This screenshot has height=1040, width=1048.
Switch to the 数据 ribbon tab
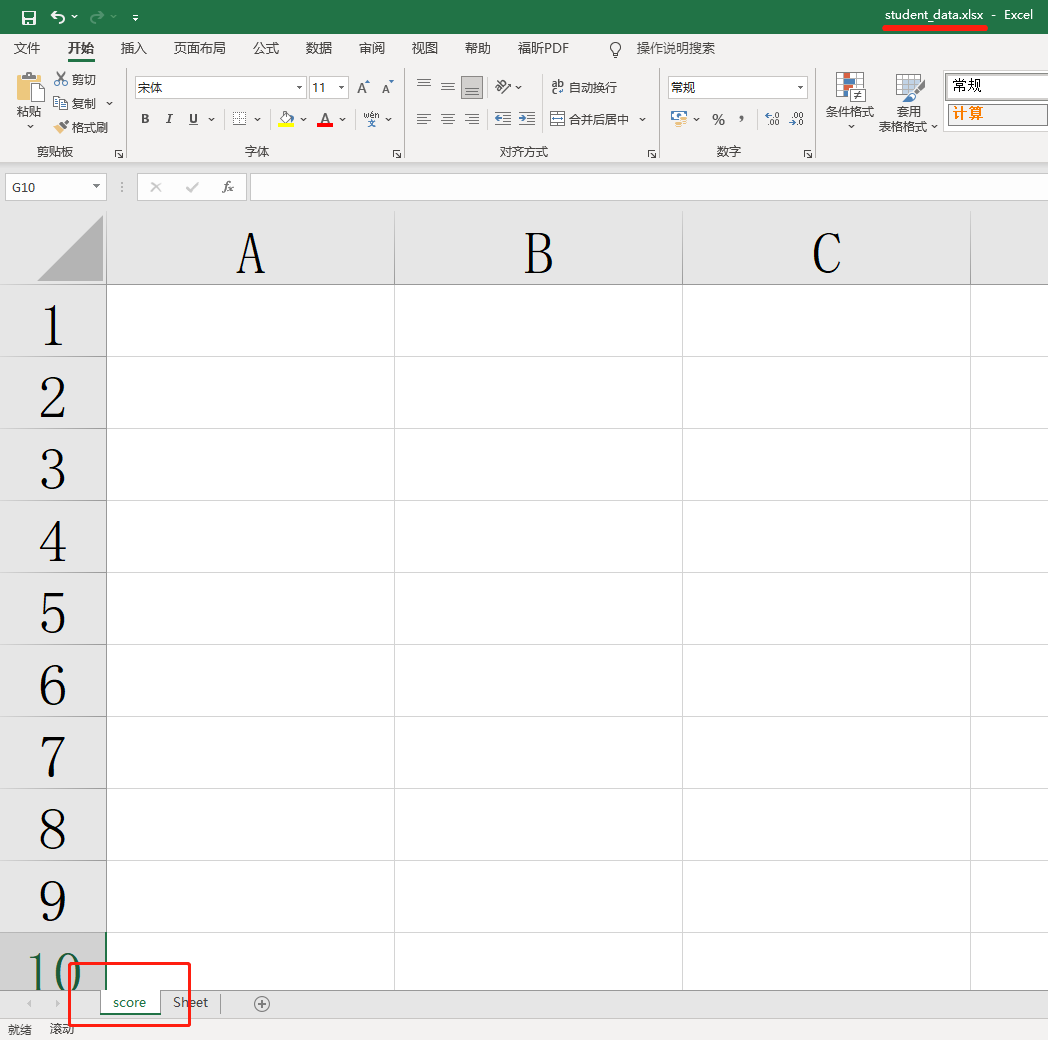click(318, 48)
